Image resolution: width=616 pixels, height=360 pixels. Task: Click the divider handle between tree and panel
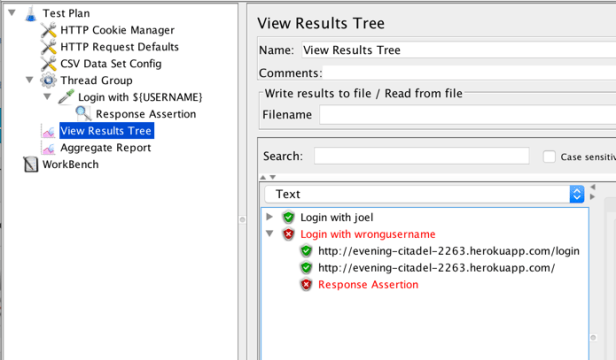pos(242,220)
